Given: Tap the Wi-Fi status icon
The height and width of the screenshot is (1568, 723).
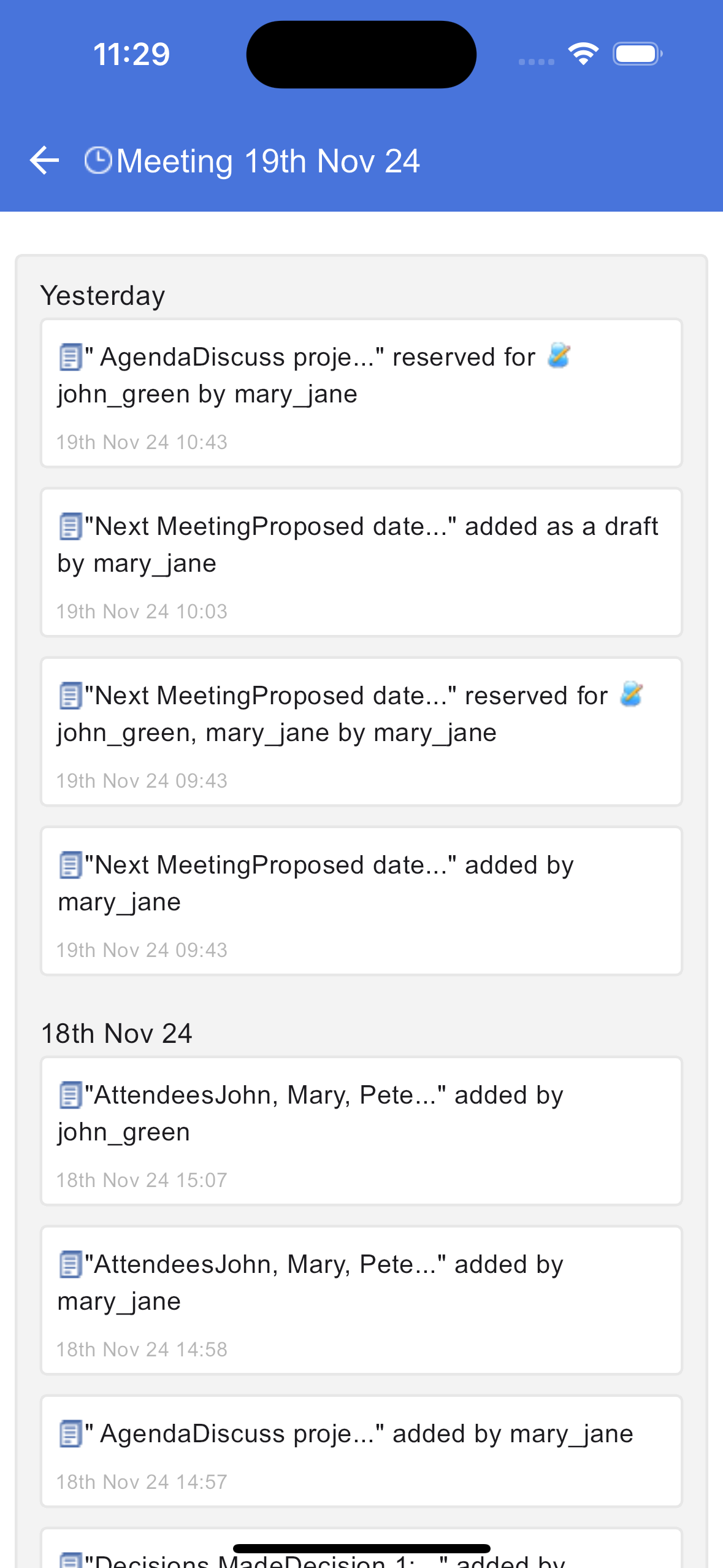Looking at the screenshot, I should tap(583, 54).
